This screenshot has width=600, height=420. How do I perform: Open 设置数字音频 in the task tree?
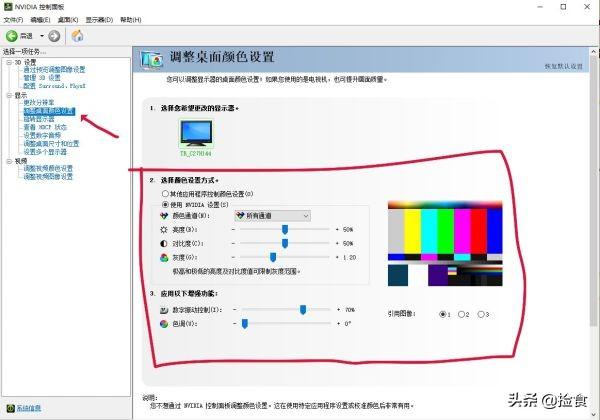click(x=42, y=135)
